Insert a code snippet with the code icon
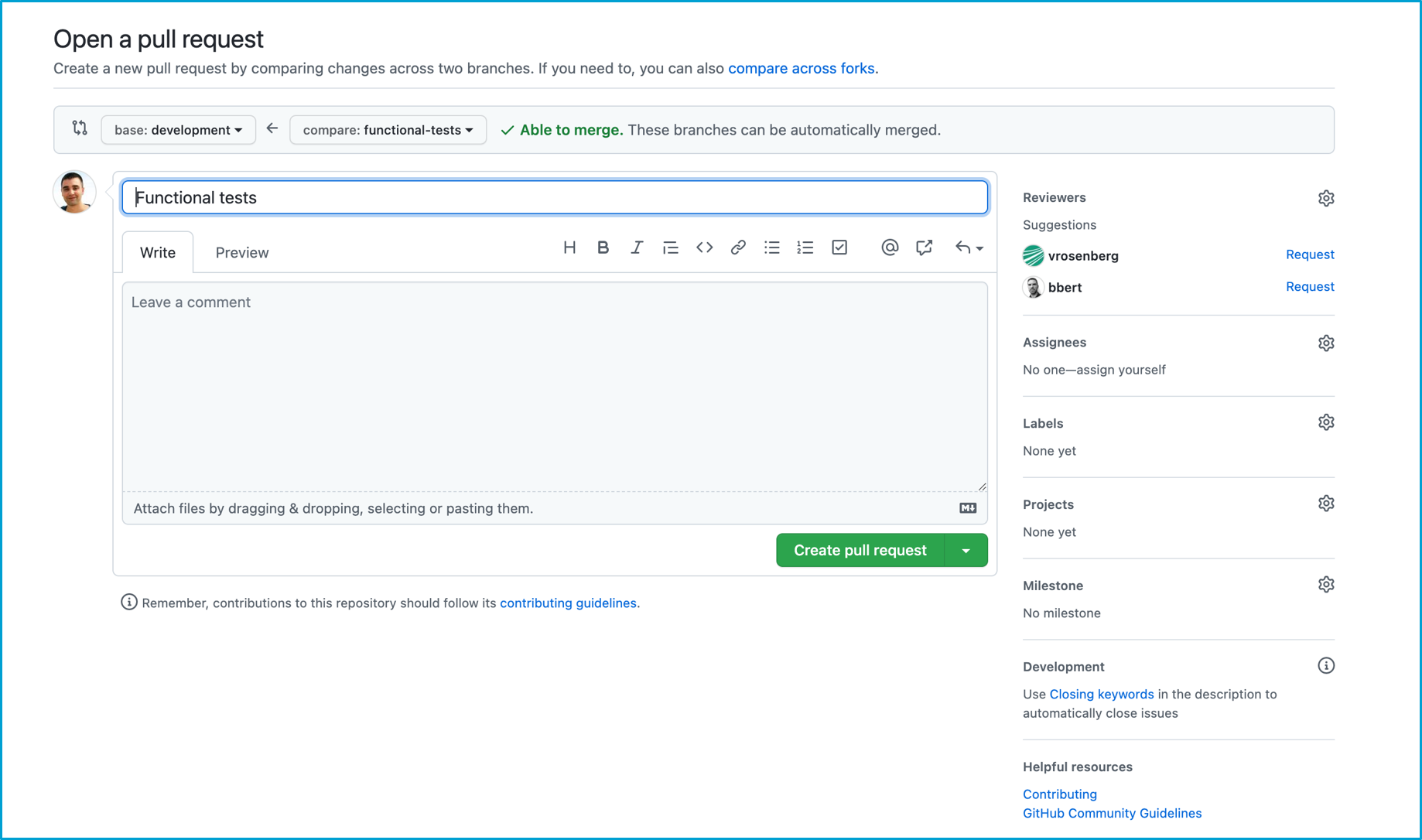1422x840 pixels. click(704, 248)
